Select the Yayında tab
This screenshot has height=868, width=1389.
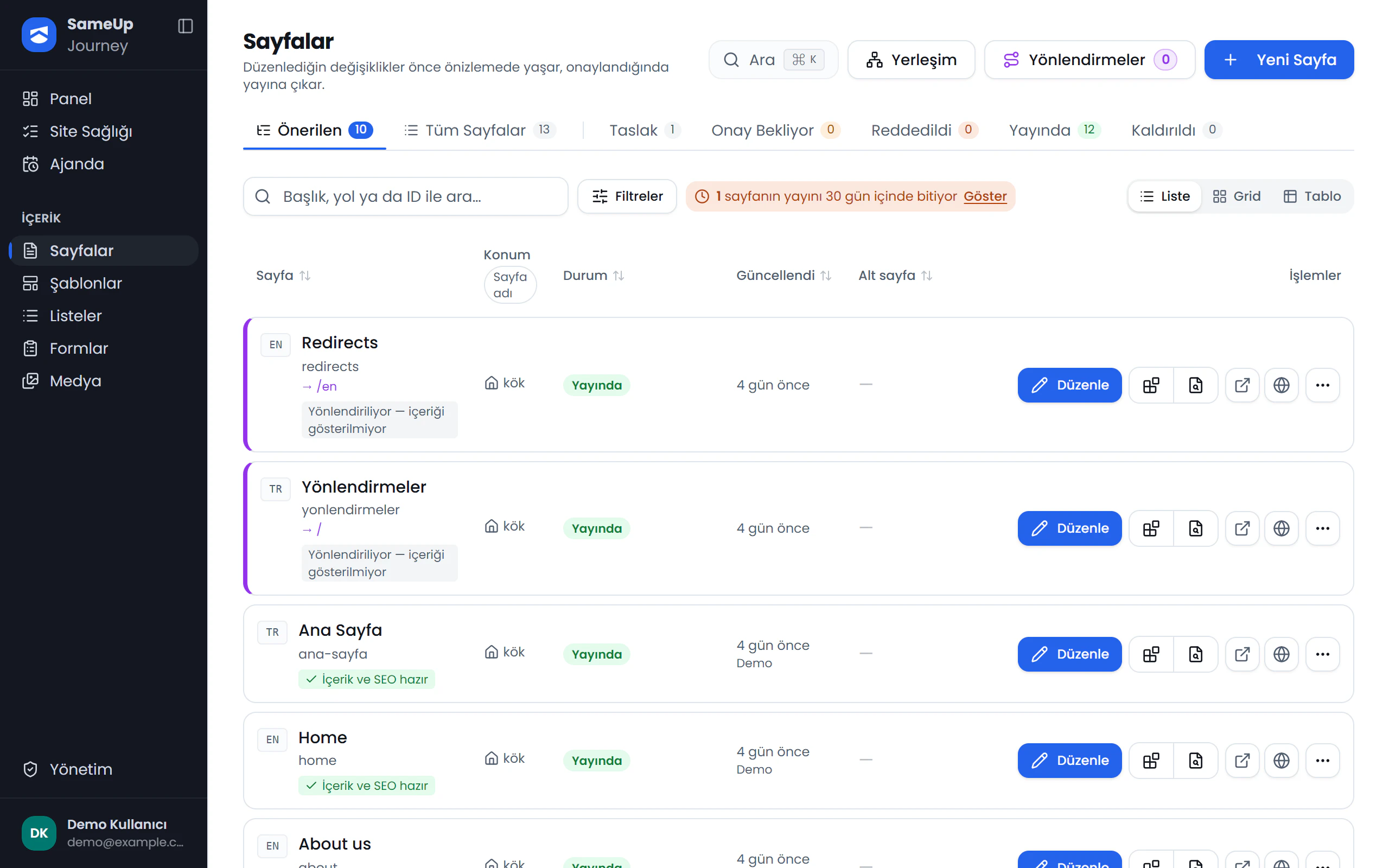click(1054, 130)
